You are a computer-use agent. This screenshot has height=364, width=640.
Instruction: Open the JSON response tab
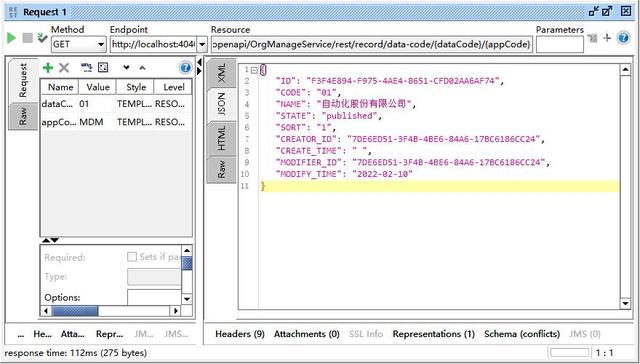(x=221, y=104)
